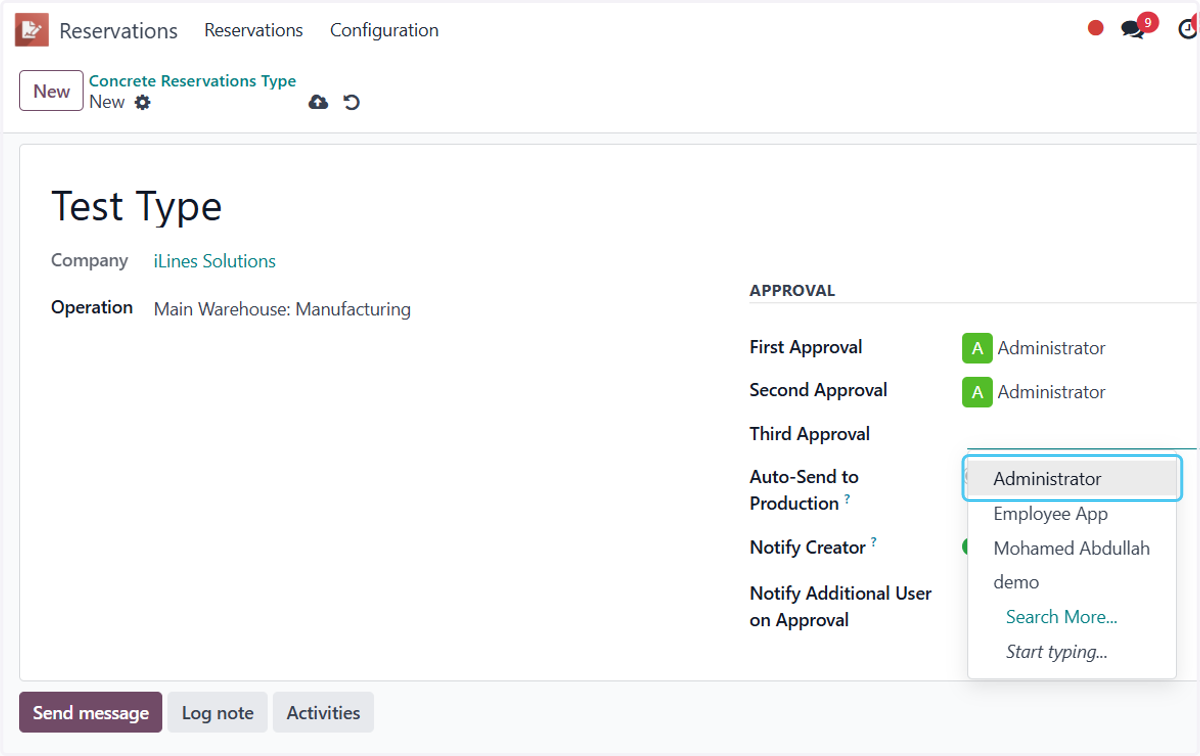This screenshot has width=1200, height=756.
Task: Toggle the Notify Creator switch
Action: [966, 547]
